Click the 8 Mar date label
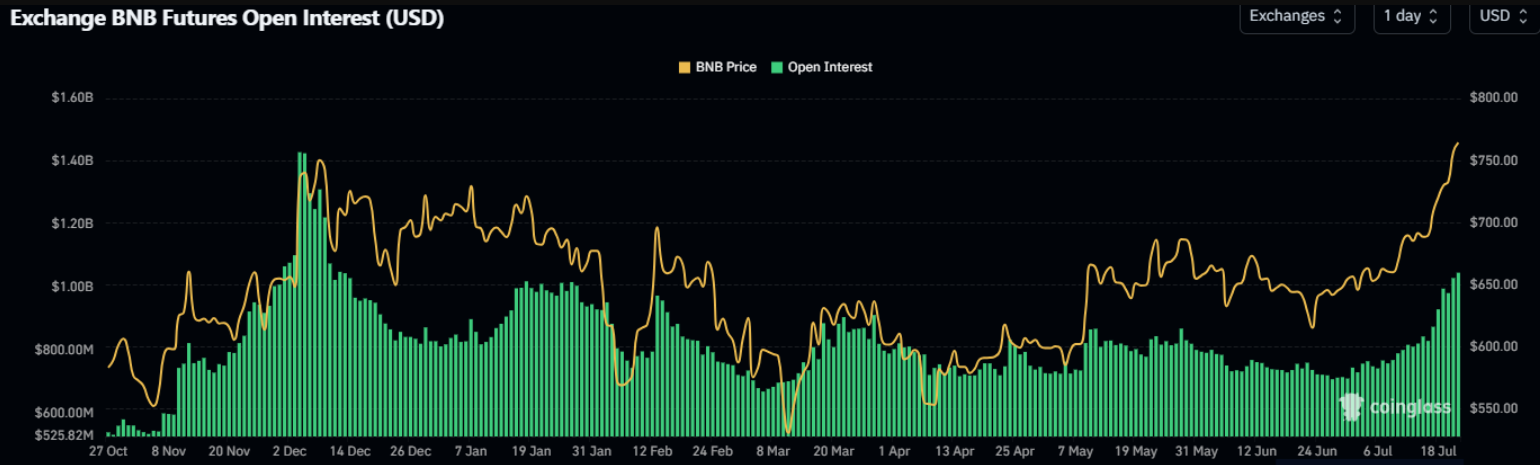Image resolution: width=1540 pixels, height=465 pixels. [774, 452]
